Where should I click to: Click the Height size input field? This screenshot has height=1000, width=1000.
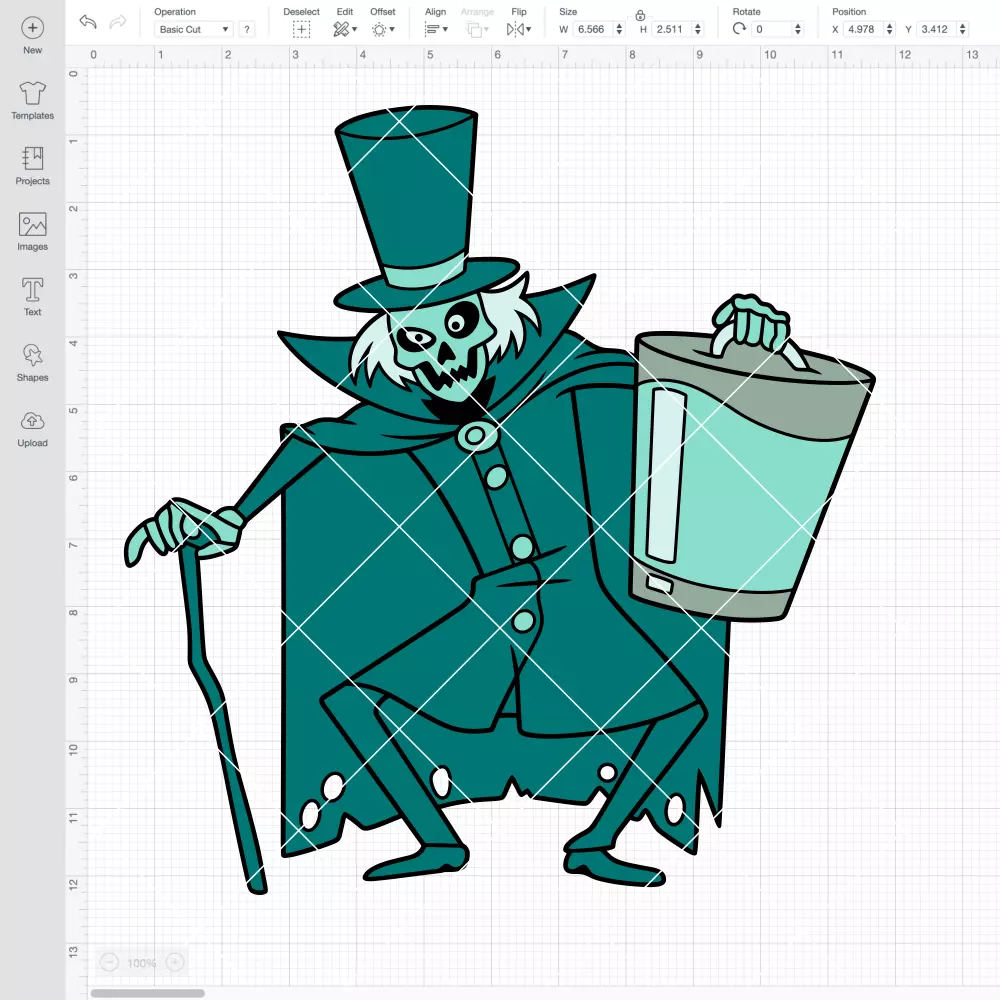point(672,29)
